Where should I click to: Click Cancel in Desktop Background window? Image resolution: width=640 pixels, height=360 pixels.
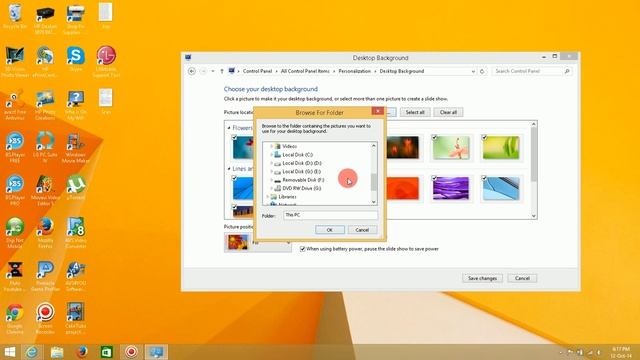(x=522, y=278)
